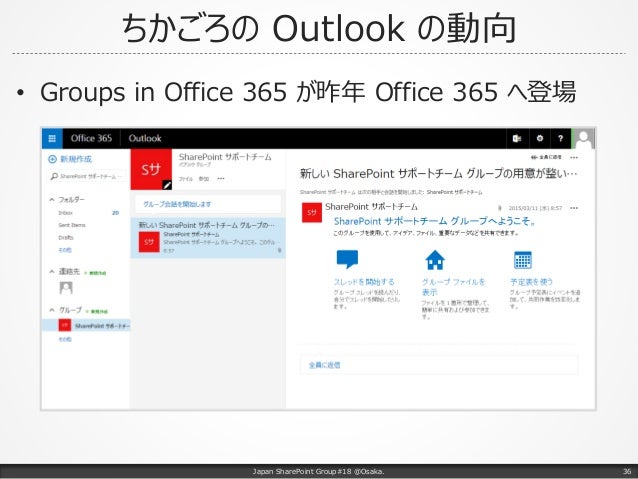Open the second tab beside ファイル in group header
The image size is (638, 479).
click(203, 179)
